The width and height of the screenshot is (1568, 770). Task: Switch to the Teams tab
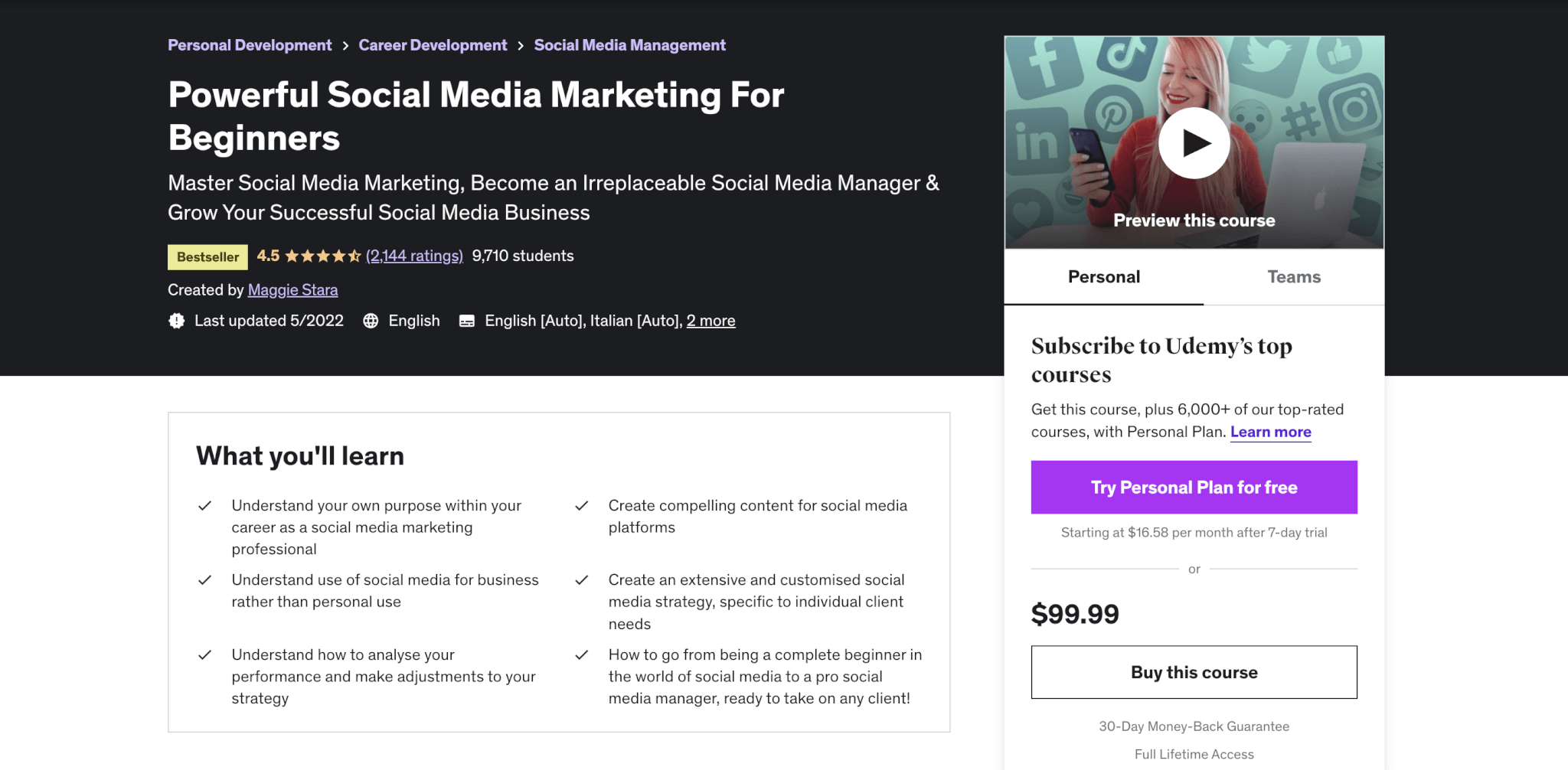click(x=1294, y=277)
